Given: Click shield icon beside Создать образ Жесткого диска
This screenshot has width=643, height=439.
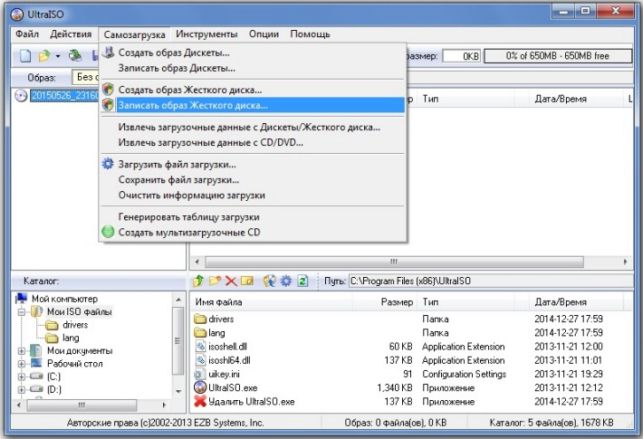Looking at the screenshot, I should pyautogui.click(x=108, y=89).
